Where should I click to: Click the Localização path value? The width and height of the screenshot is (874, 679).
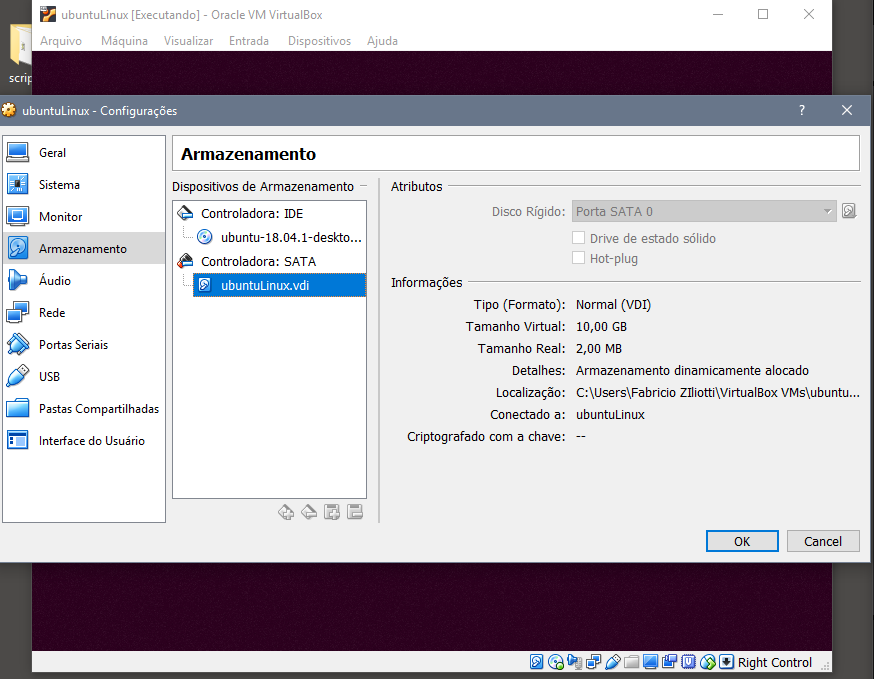pyautogui.click(x=718, y=392)
